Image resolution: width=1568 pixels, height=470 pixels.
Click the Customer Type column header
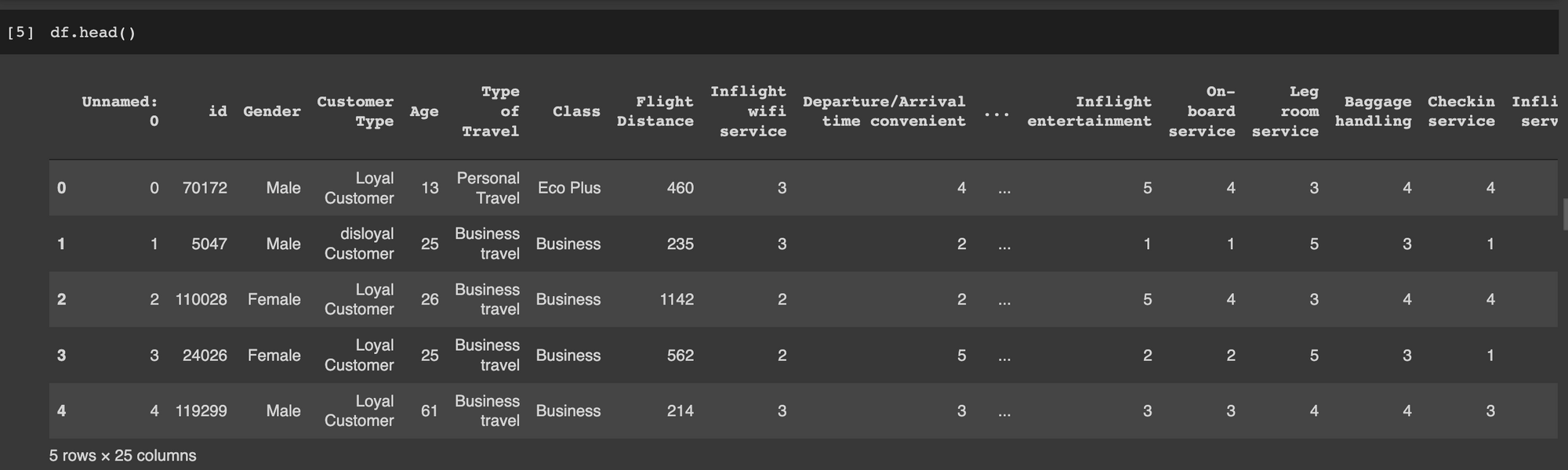coord(355,111)
